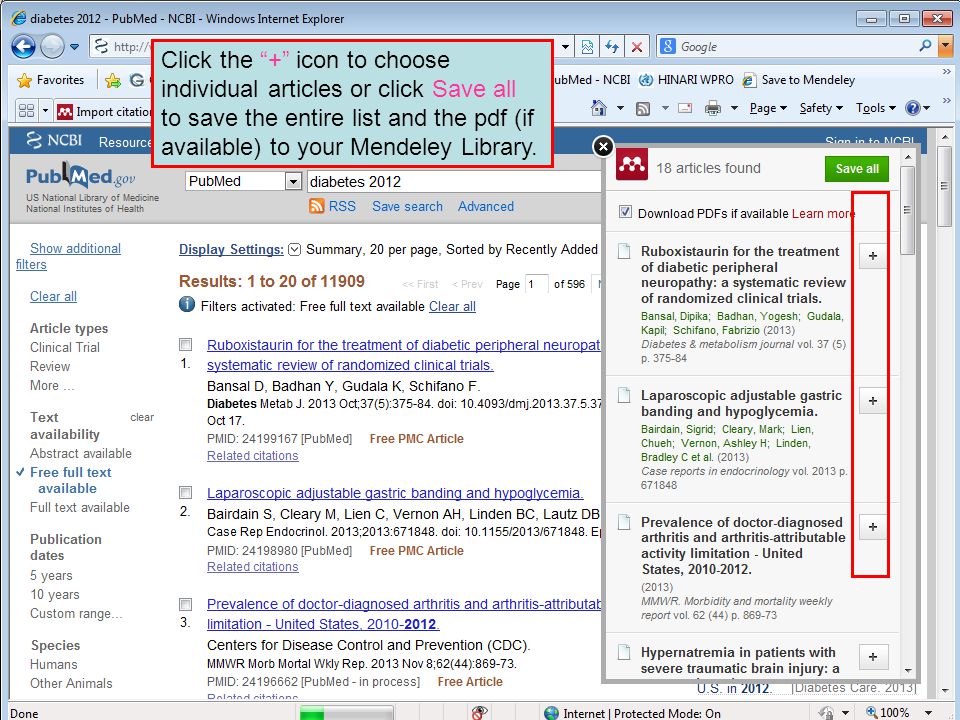The image size is (960, 720).
Task: Open the Print options dropdown arrow
Action: (734, 108)
